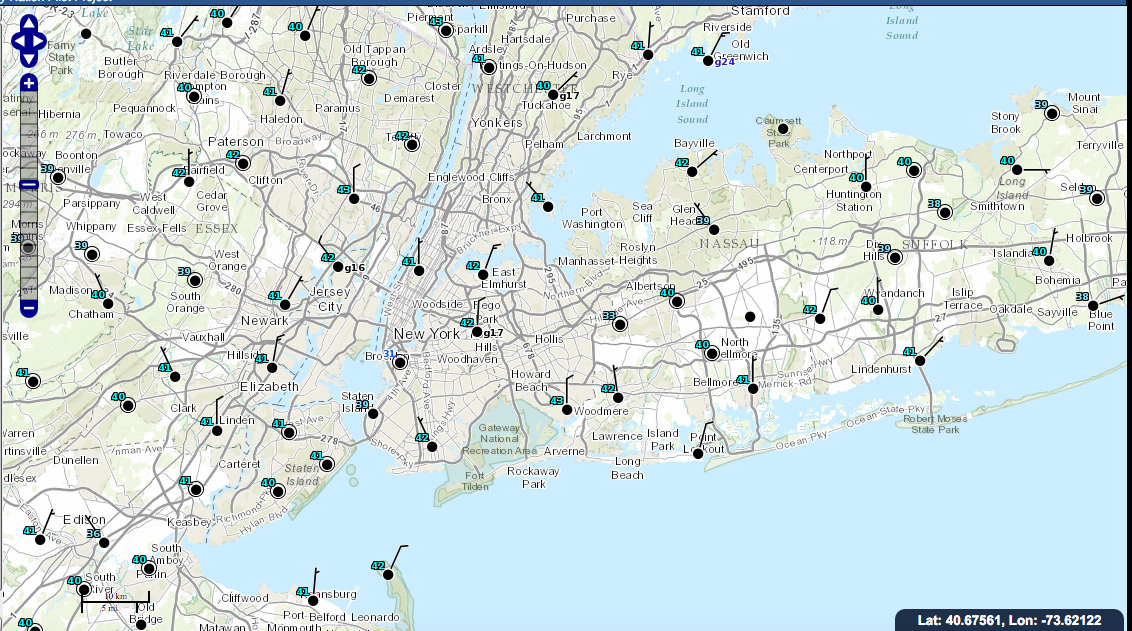
Task: Select the g24 station near Old Greenwich
Action: point(708,61)
